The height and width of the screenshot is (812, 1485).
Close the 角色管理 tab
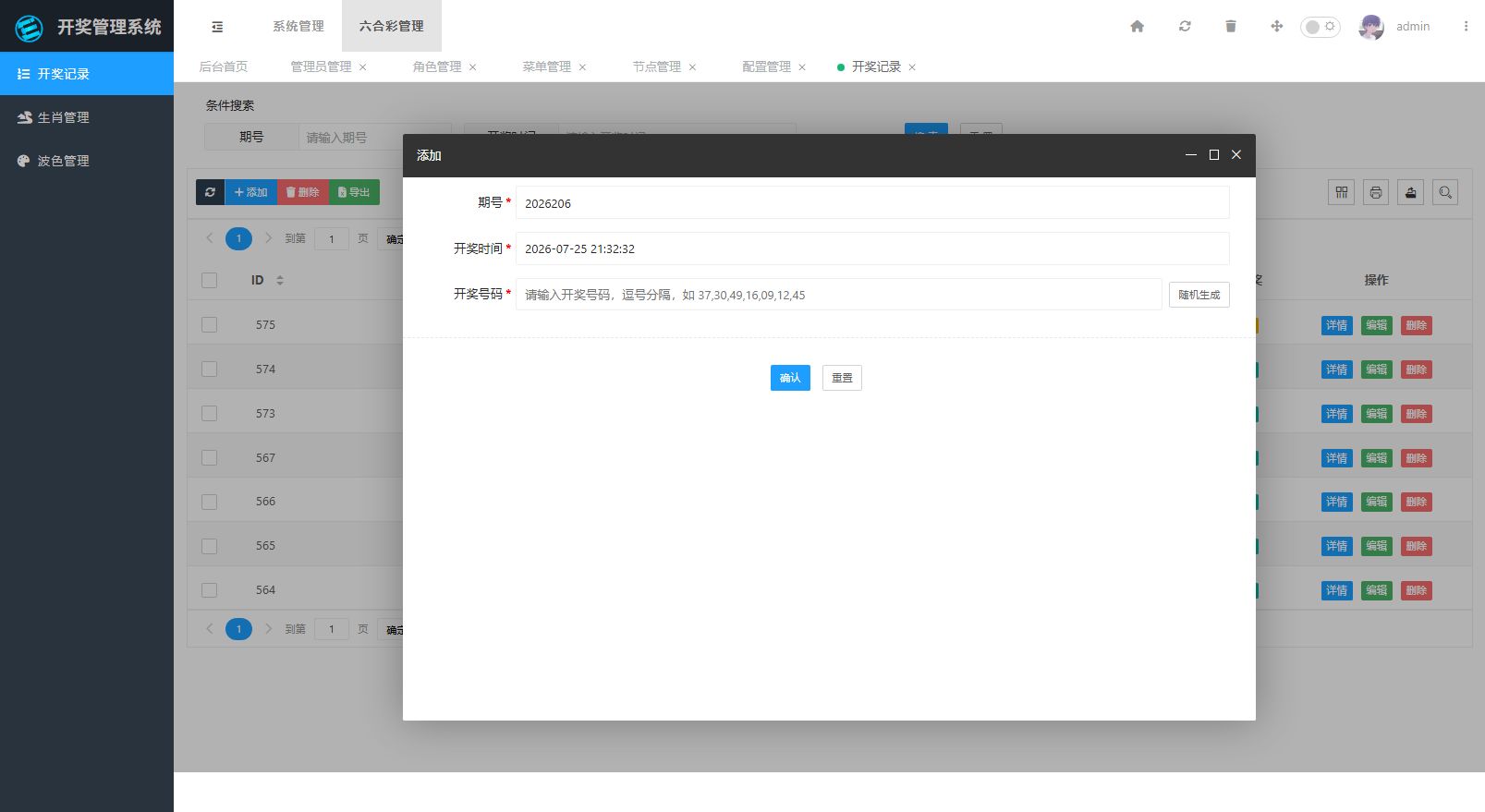[473, 67]
